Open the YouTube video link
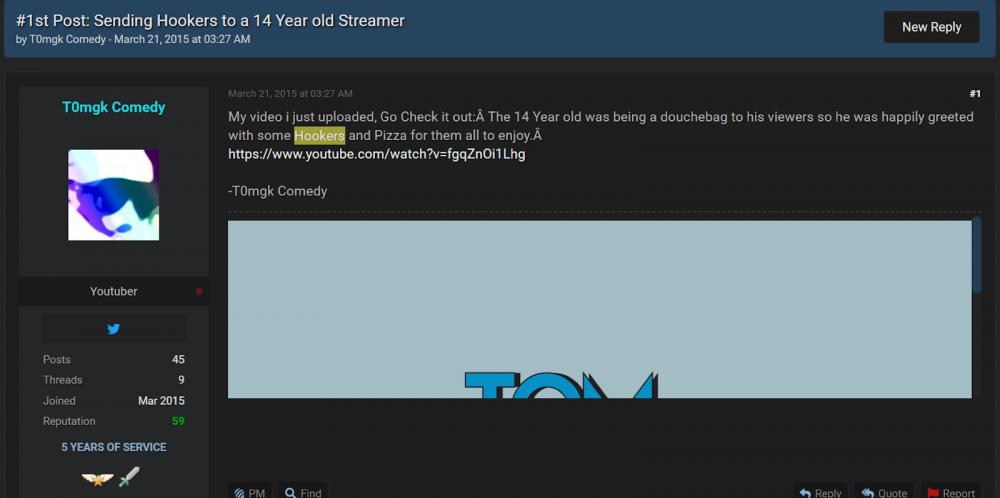The width and height of the screenshot is (1000, 498). pos(377,154)
